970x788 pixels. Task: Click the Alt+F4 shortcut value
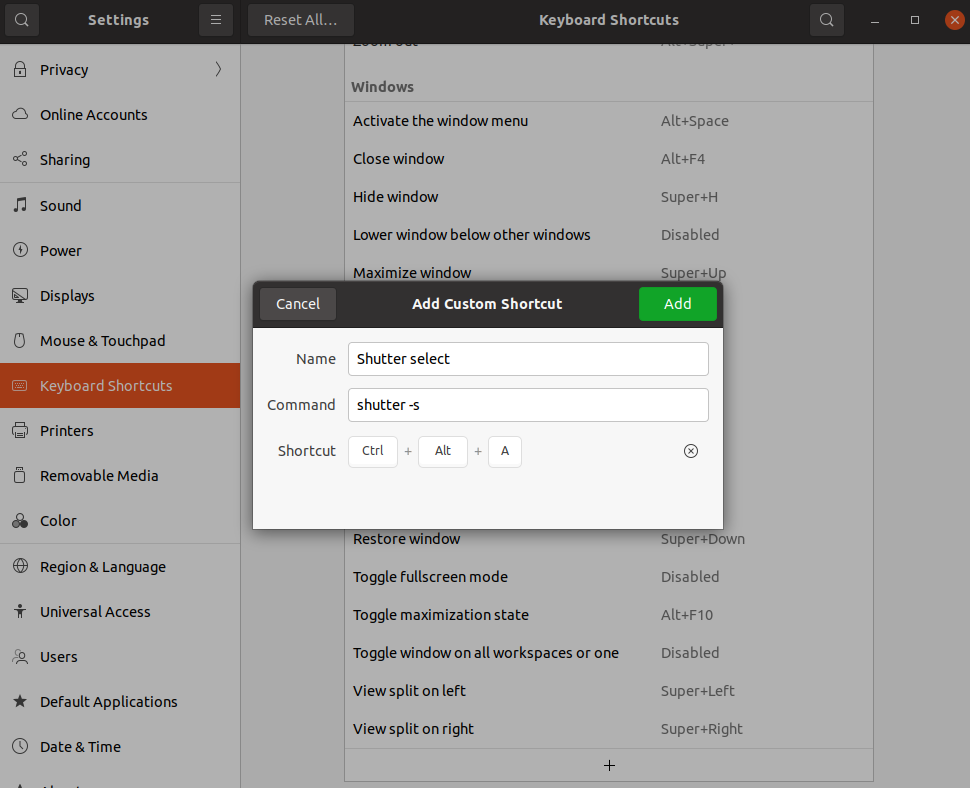(x=682, y=159)
